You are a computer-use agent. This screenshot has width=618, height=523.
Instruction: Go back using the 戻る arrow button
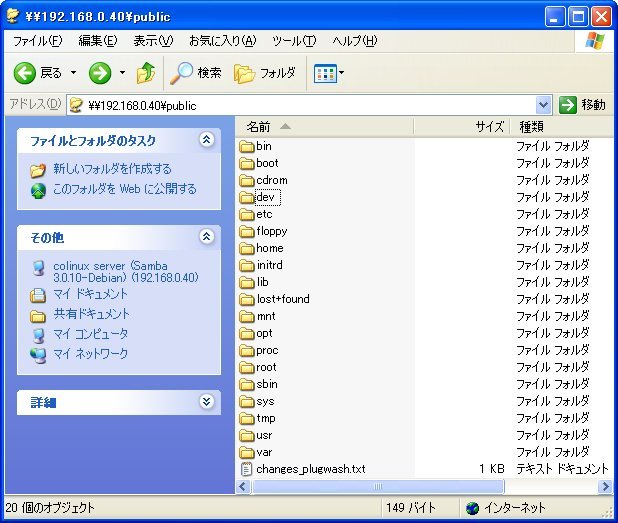point(38,73)
